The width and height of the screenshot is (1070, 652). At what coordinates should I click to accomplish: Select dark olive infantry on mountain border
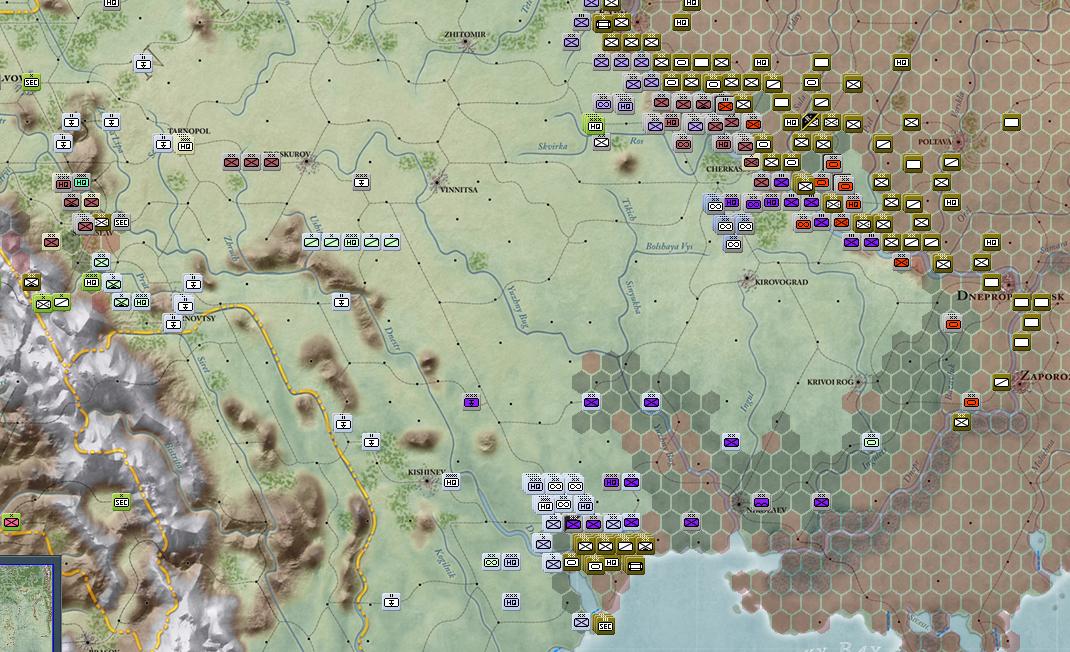click(x=31, y=282)
